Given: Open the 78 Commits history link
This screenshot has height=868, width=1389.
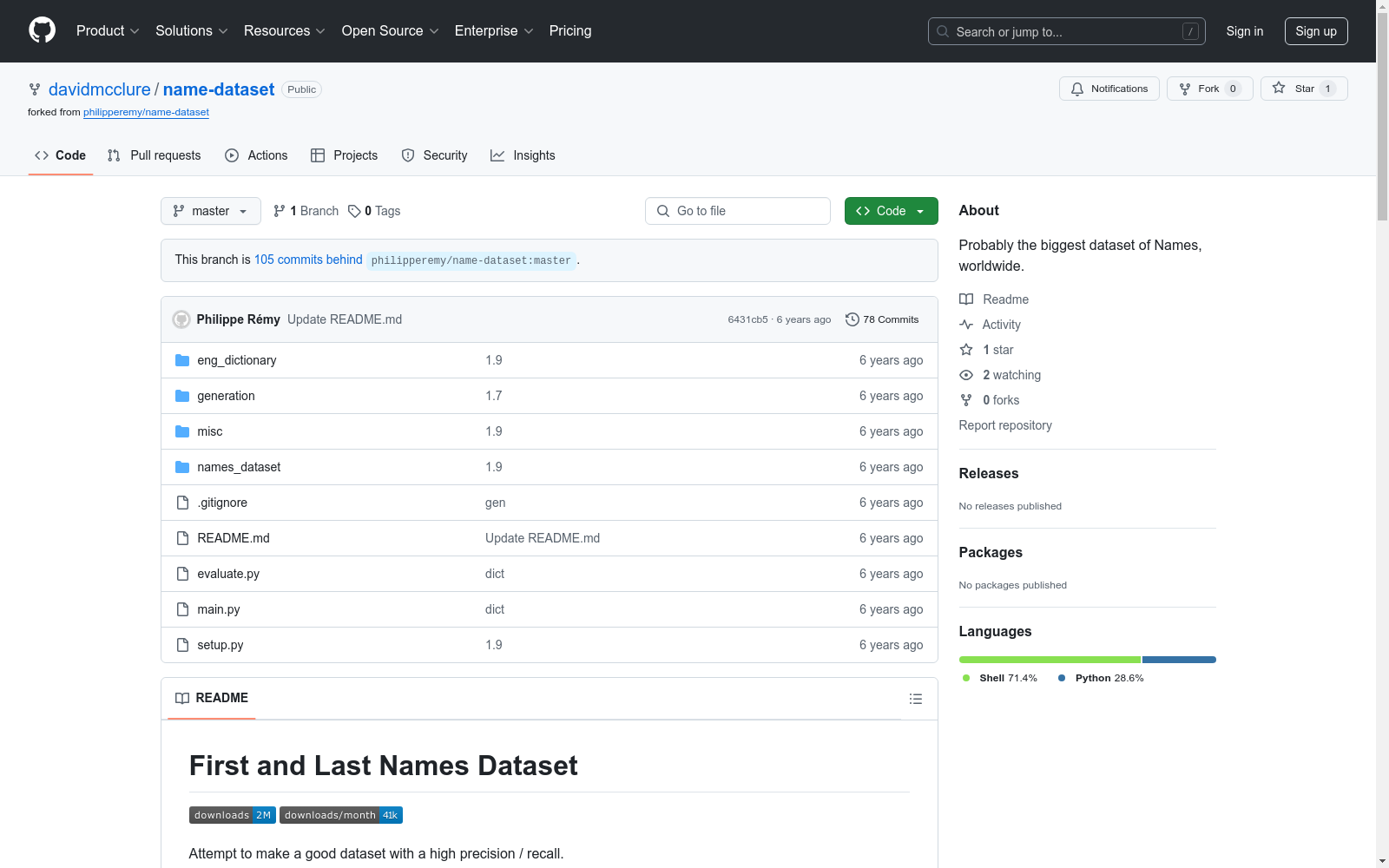Looking at the screenshot, I should (882, 319).
